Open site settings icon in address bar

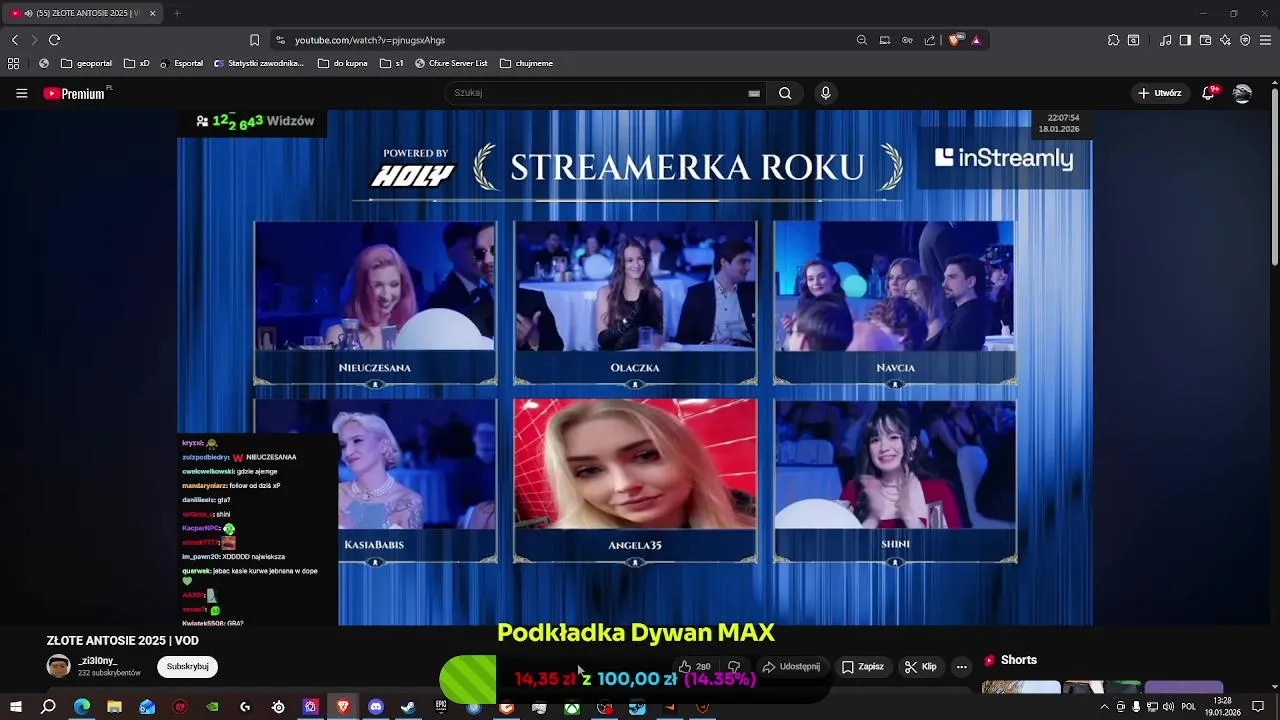point(280,40)
